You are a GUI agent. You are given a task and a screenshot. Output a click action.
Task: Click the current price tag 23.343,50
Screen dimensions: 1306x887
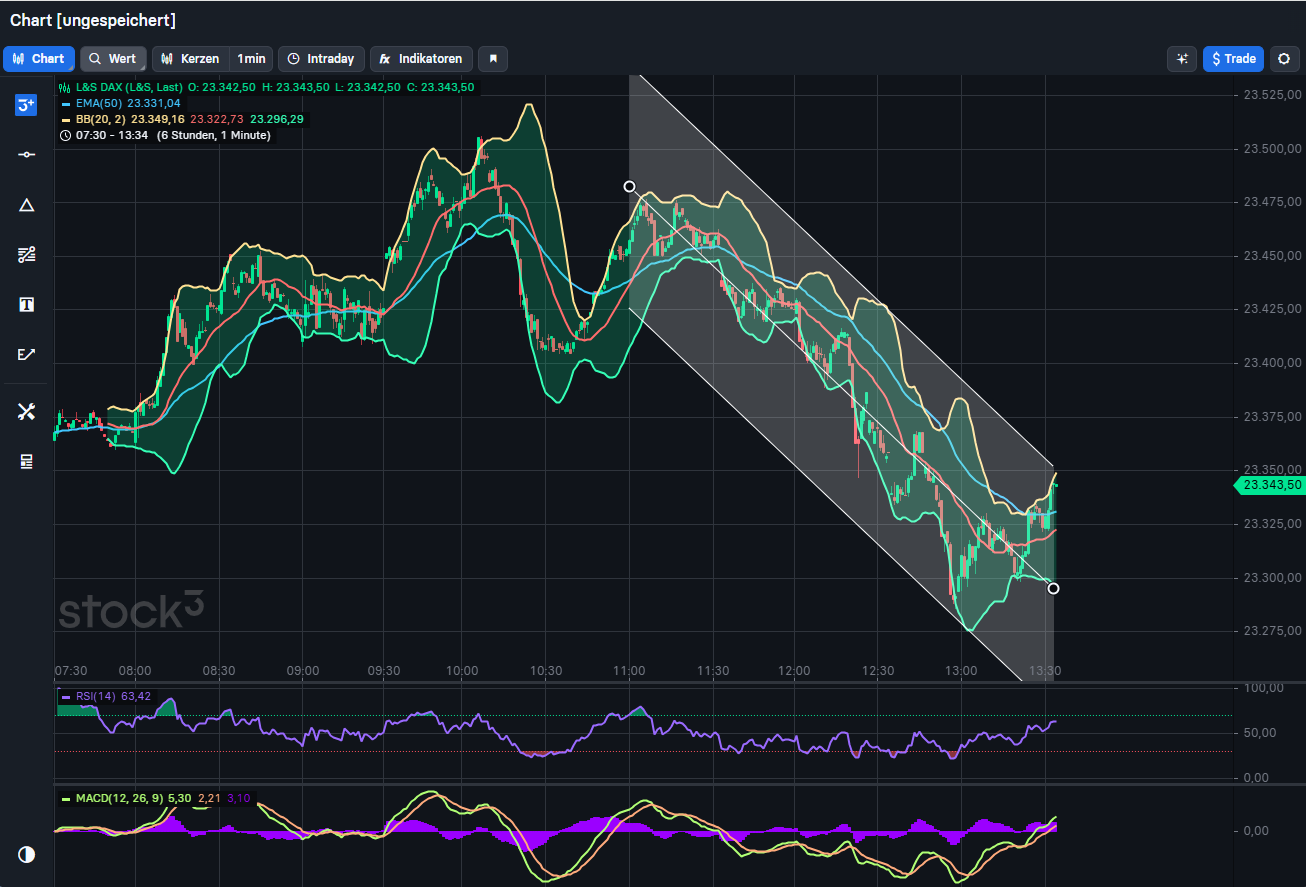click(1270, 485)
